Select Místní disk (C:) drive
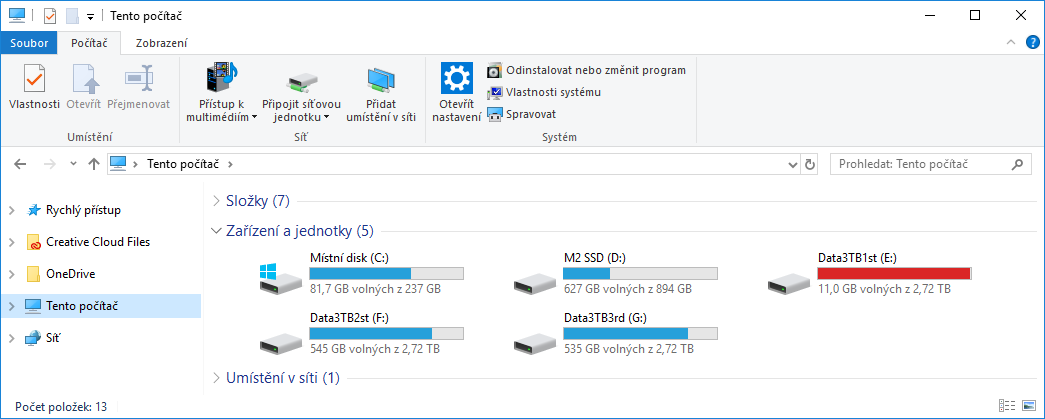The height and width of the screenshot is (419, 1045). tap(350, 273)
